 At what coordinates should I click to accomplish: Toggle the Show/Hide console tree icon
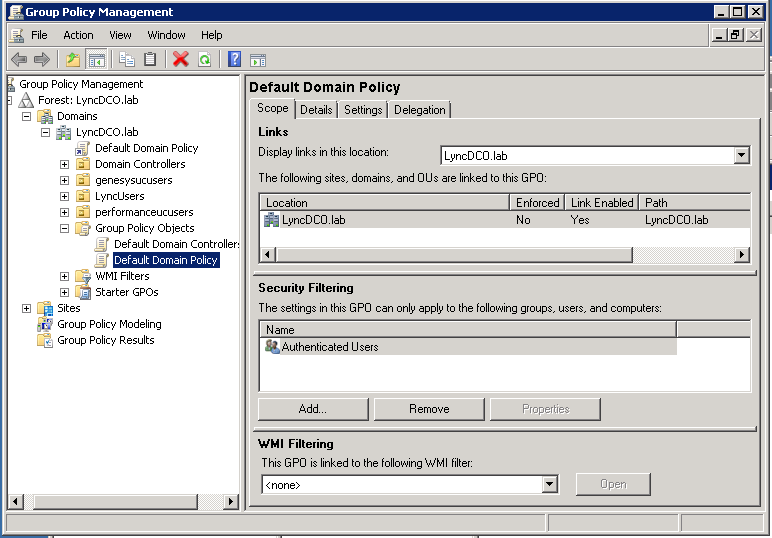pos(96,60)
